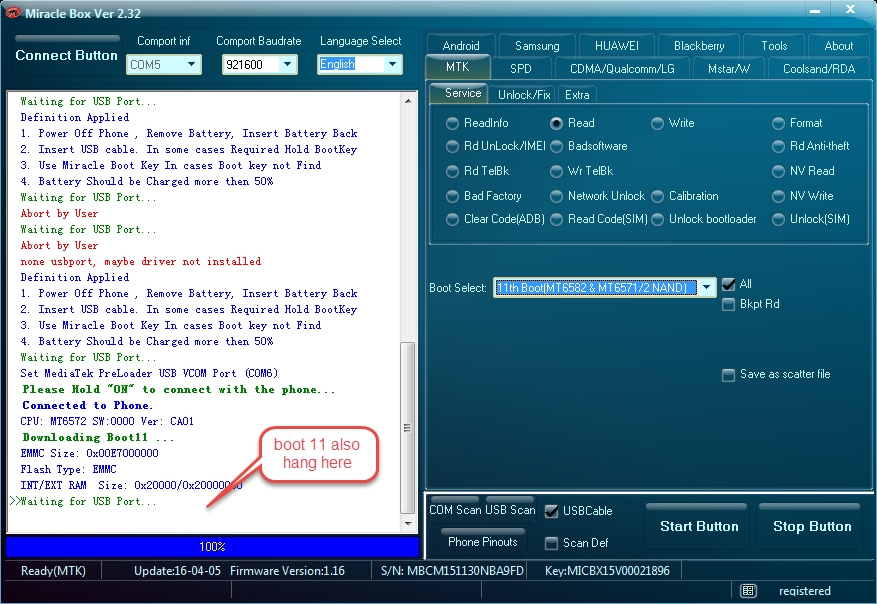Select the ReadInfo radio option

point(452,123)
